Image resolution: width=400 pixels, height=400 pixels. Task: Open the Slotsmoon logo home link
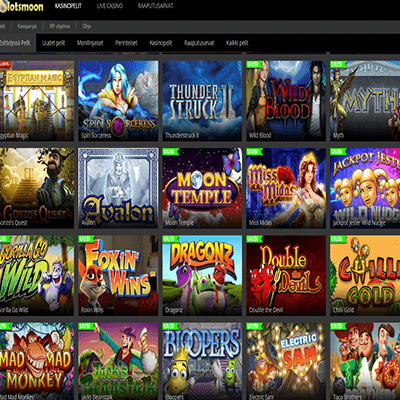pyautogui.click(x=22, y=7)
